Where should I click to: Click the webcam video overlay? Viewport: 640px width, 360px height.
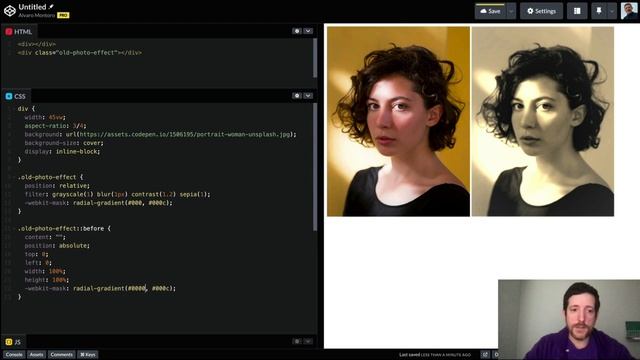(569, 320)
